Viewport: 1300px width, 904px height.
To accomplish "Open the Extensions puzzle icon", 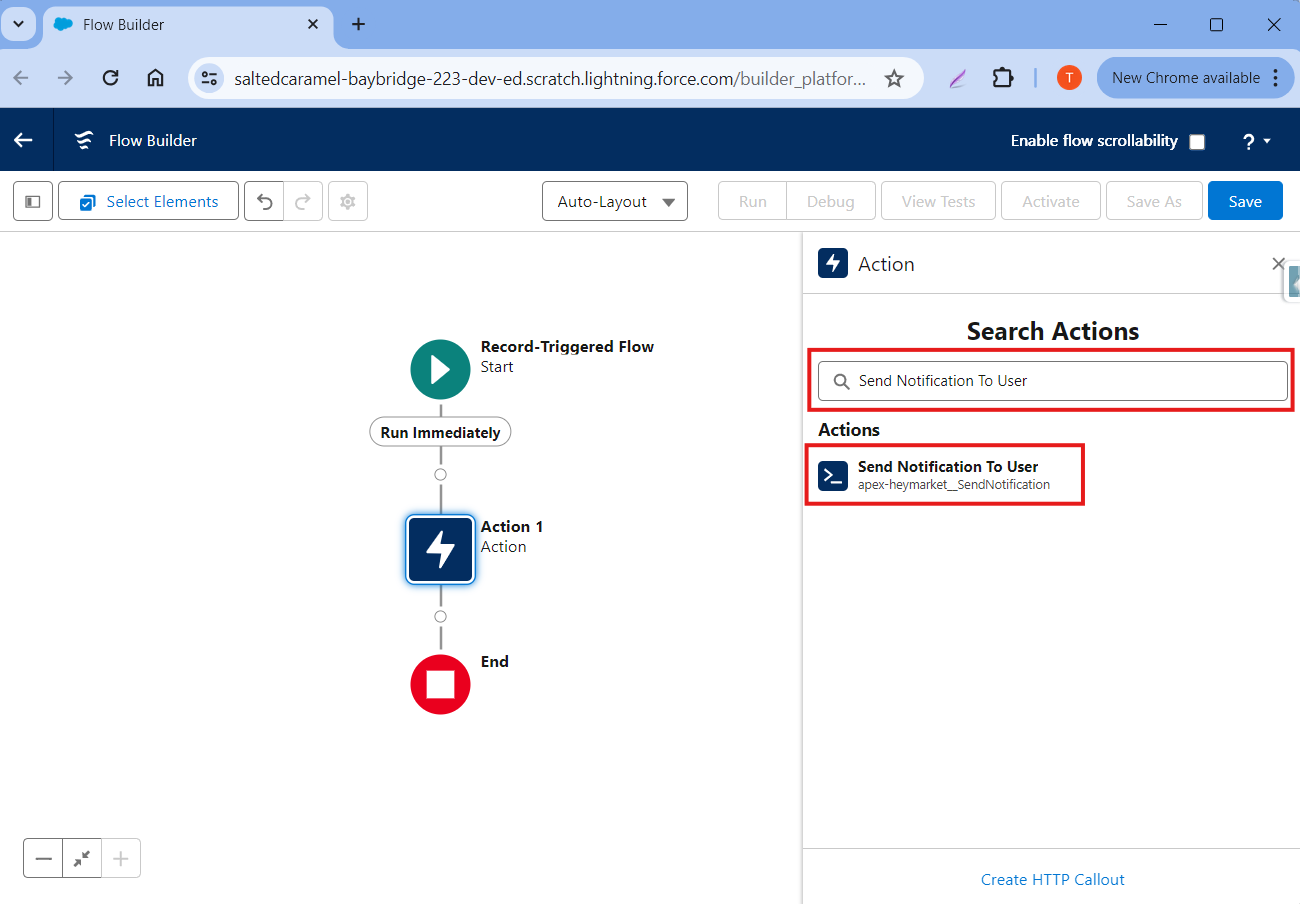I will (1003, 78).
